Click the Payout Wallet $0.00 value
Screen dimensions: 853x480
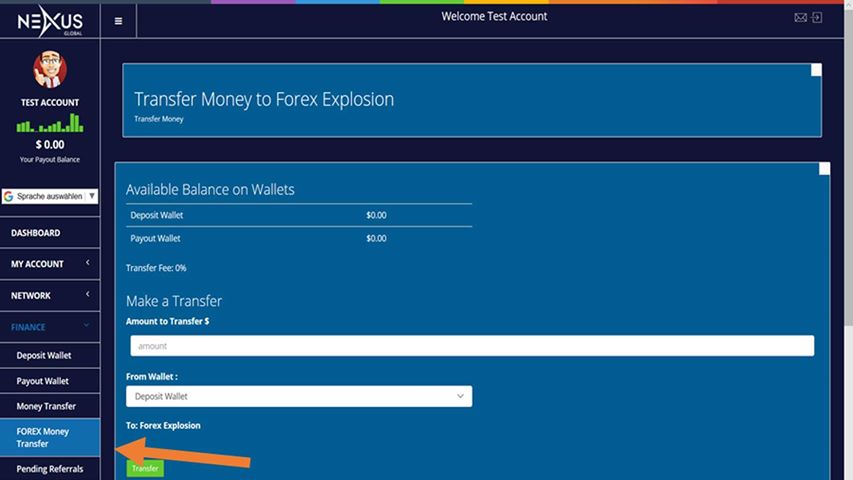coord(376,238)
